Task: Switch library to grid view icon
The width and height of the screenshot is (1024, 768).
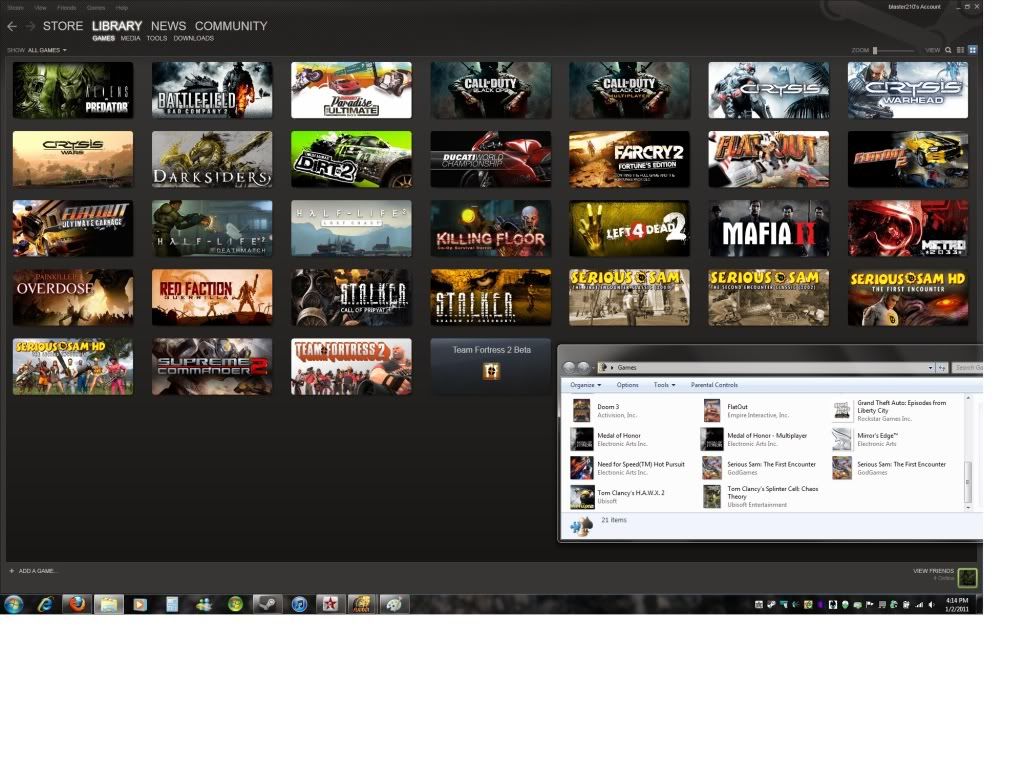Action: pyautogui.click(x=972, y=50)
